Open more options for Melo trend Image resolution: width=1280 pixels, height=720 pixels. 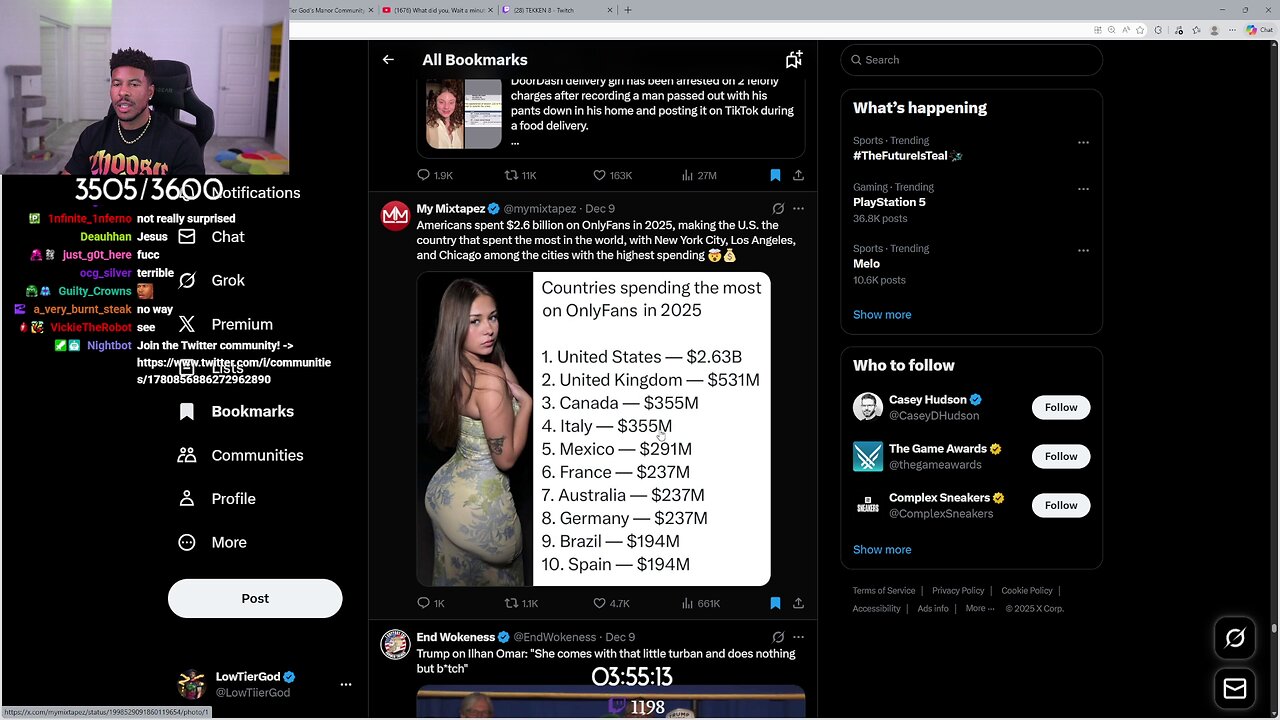[1083, 250]
